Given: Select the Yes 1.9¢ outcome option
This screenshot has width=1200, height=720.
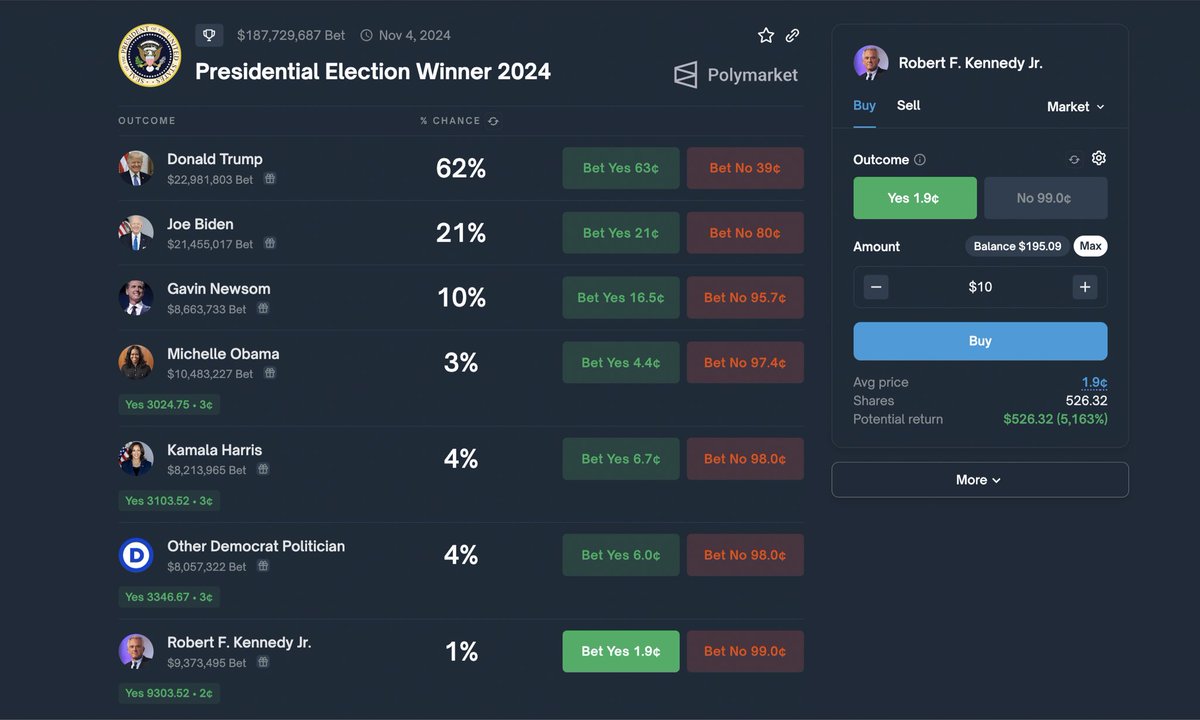Looking at the screenshot, I should (x=915, y=198).
